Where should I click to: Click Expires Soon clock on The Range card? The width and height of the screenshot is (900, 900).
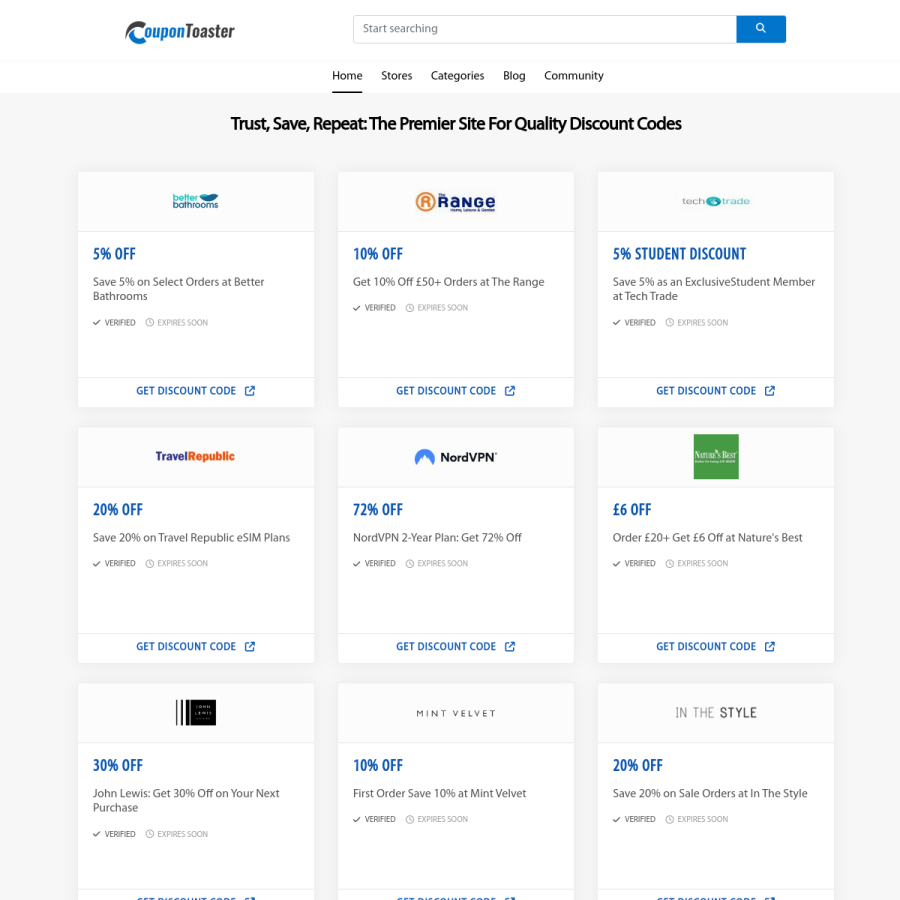pyautogui.click(x=410, y=308)
